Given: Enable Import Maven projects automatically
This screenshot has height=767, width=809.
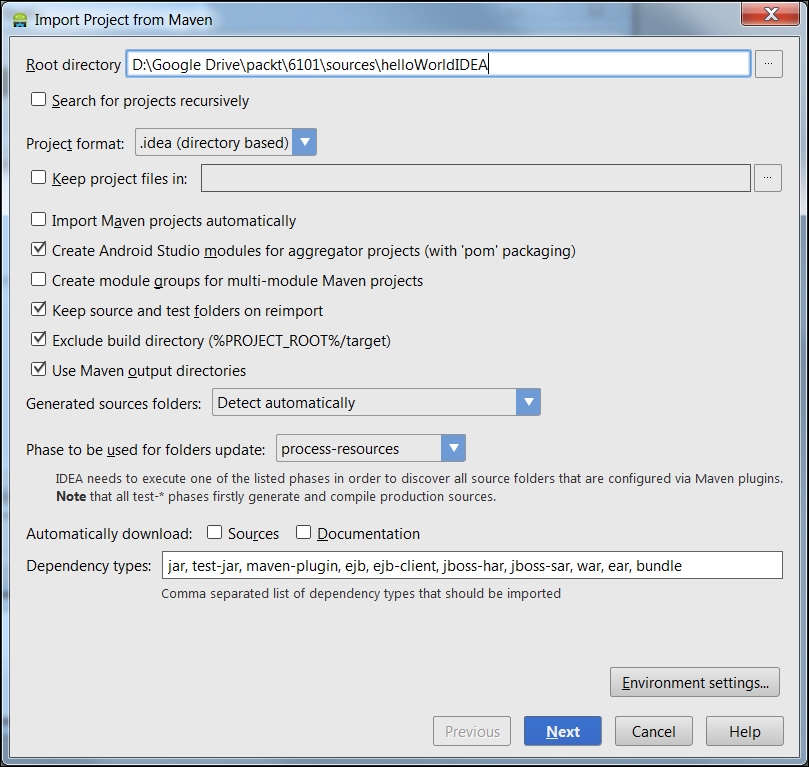Looking at the screenshot, I should coord(39,220).
